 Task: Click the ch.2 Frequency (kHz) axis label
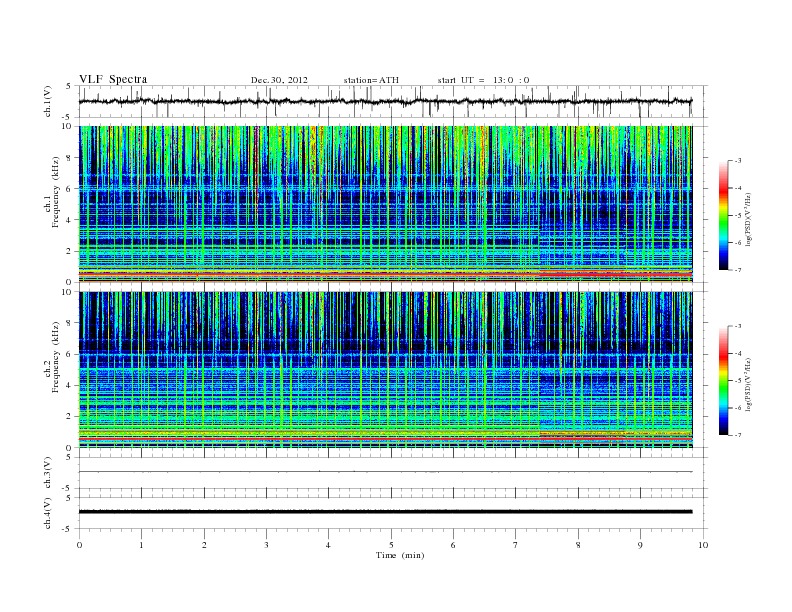coord(52,357)
